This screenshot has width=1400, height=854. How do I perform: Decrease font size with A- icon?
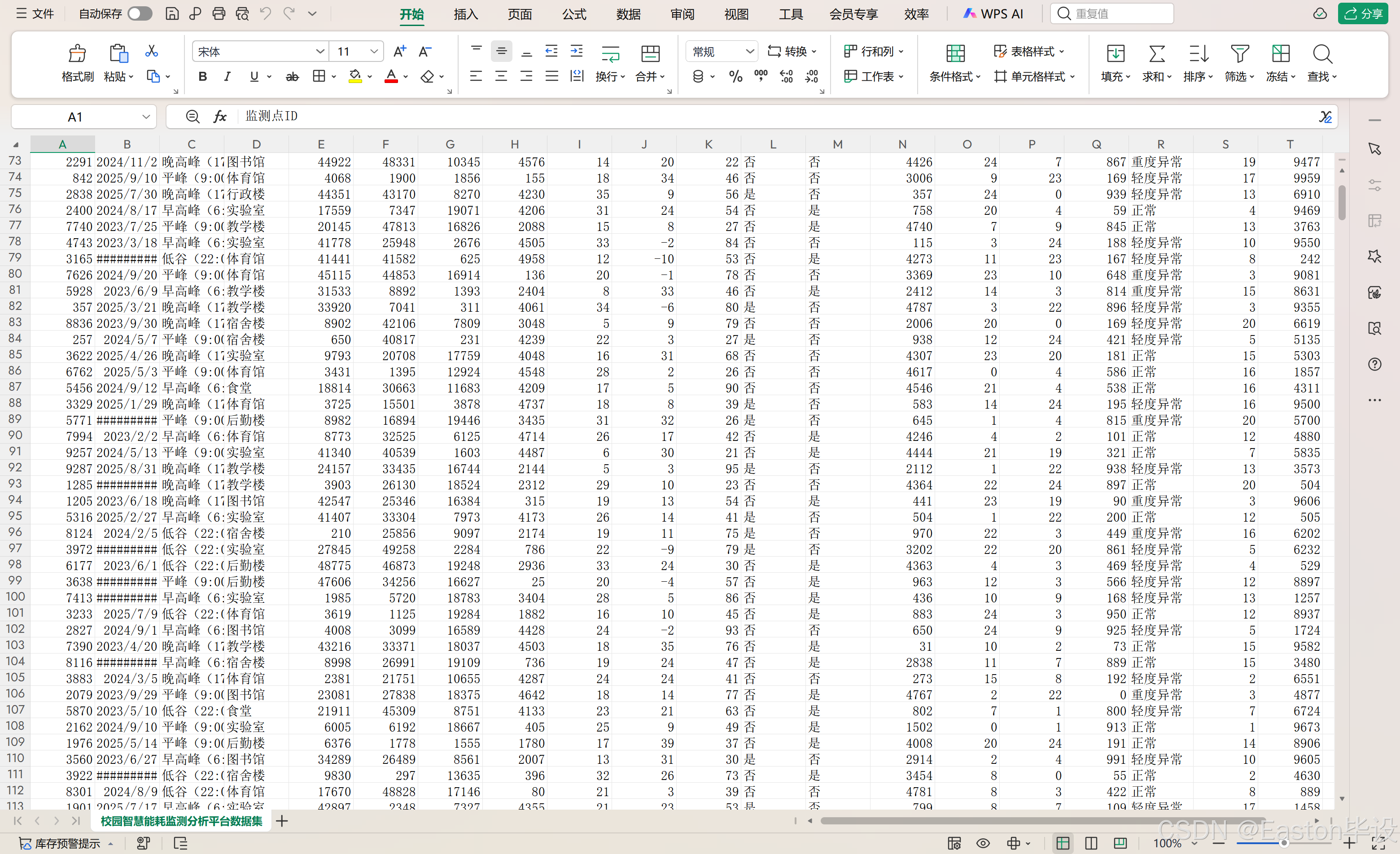point(425,52)
